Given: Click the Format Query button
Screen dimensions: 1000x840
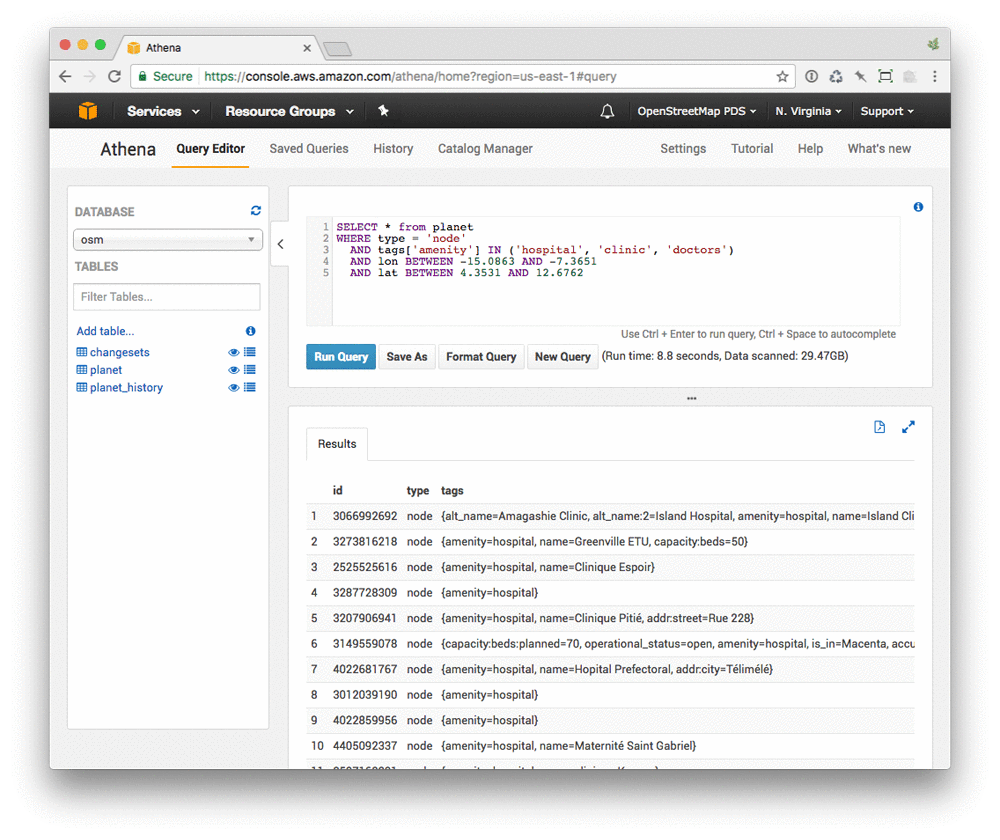Looking at the screenshot, I should pos(481,357).
